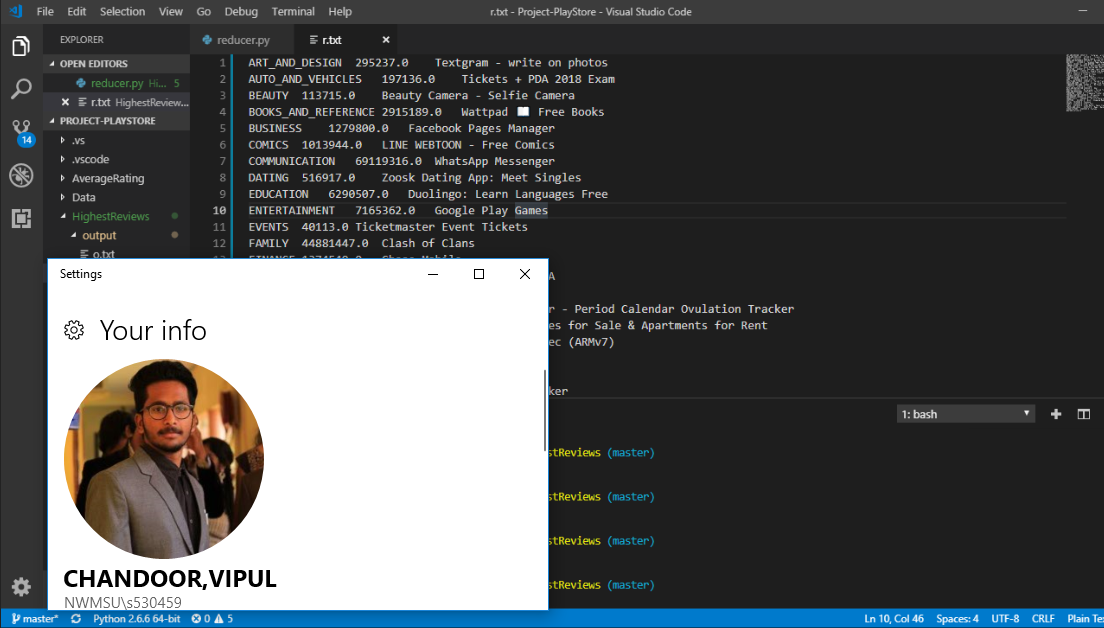Open the Debug menu
This screenshot has width=1104, height=628.
(242, 12)
